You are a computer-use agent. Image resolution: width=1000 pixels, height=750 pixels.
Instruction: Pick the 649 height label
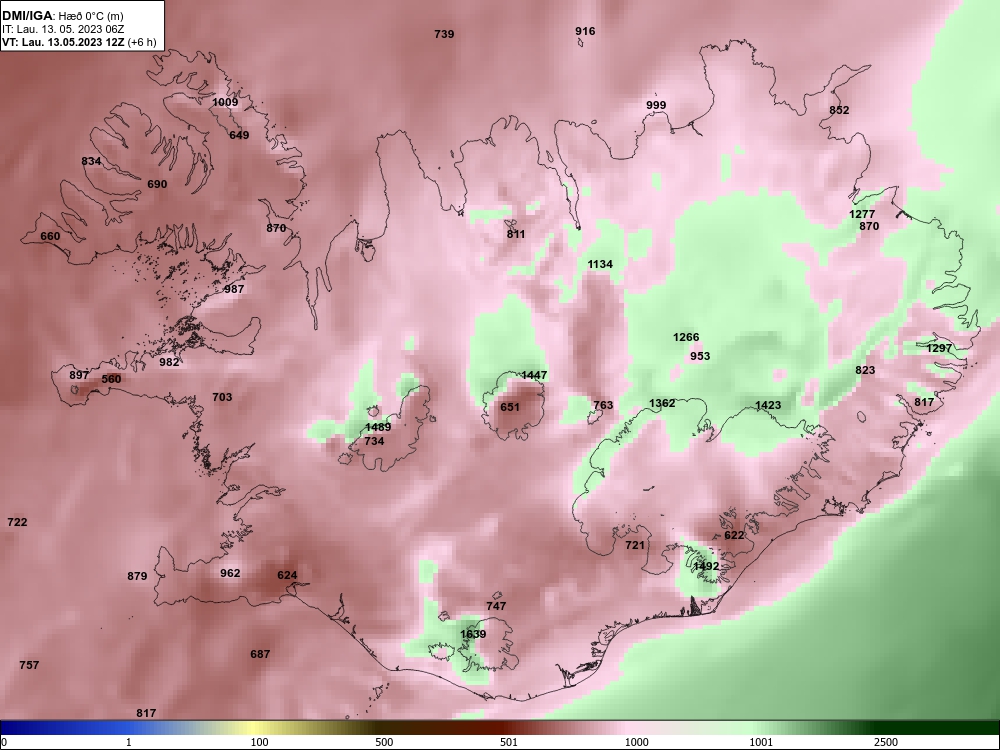click(239, 135)
